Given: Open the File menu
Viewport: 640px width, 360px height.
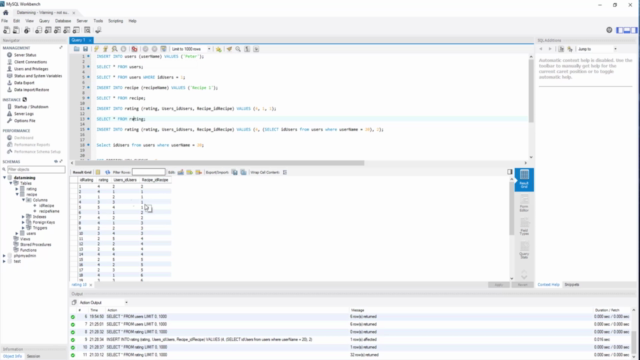Looking at the screenshot, I should tap(4, 21).
